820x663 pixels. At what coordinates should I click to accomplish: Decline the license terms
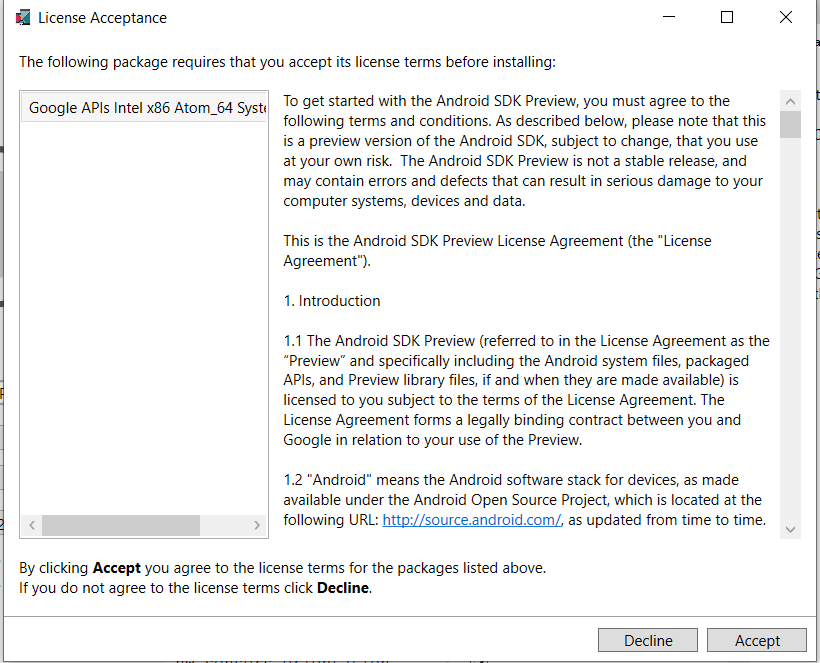point(648,641)
